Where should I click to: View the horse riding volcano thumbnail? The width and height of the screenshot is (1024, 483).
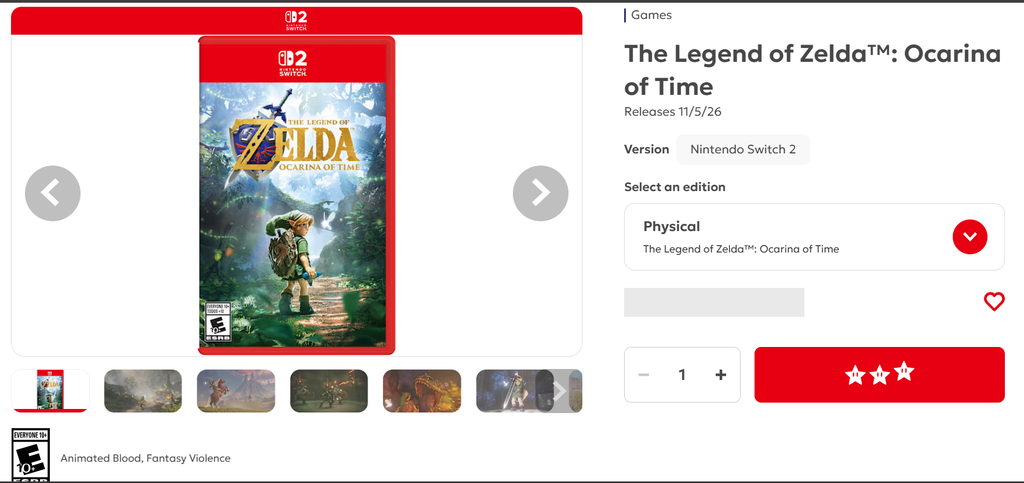tap(236, 391)
